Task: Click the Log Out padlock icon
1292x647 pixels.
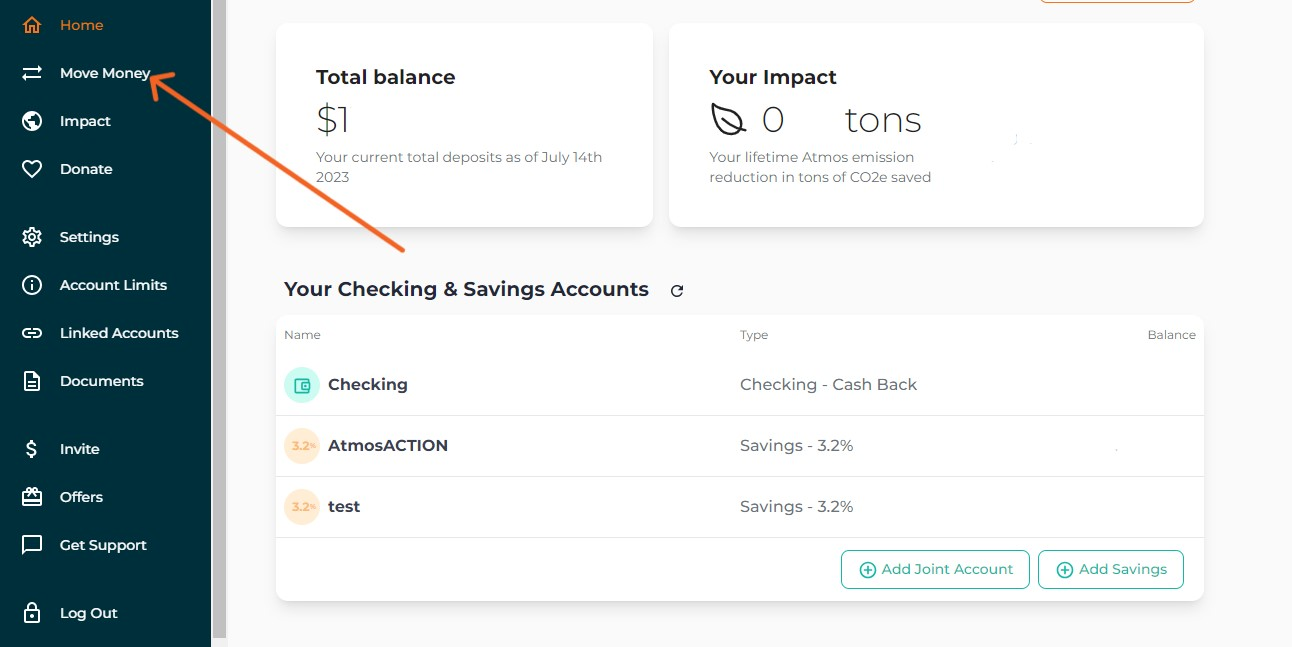Action: pos(31,612)
